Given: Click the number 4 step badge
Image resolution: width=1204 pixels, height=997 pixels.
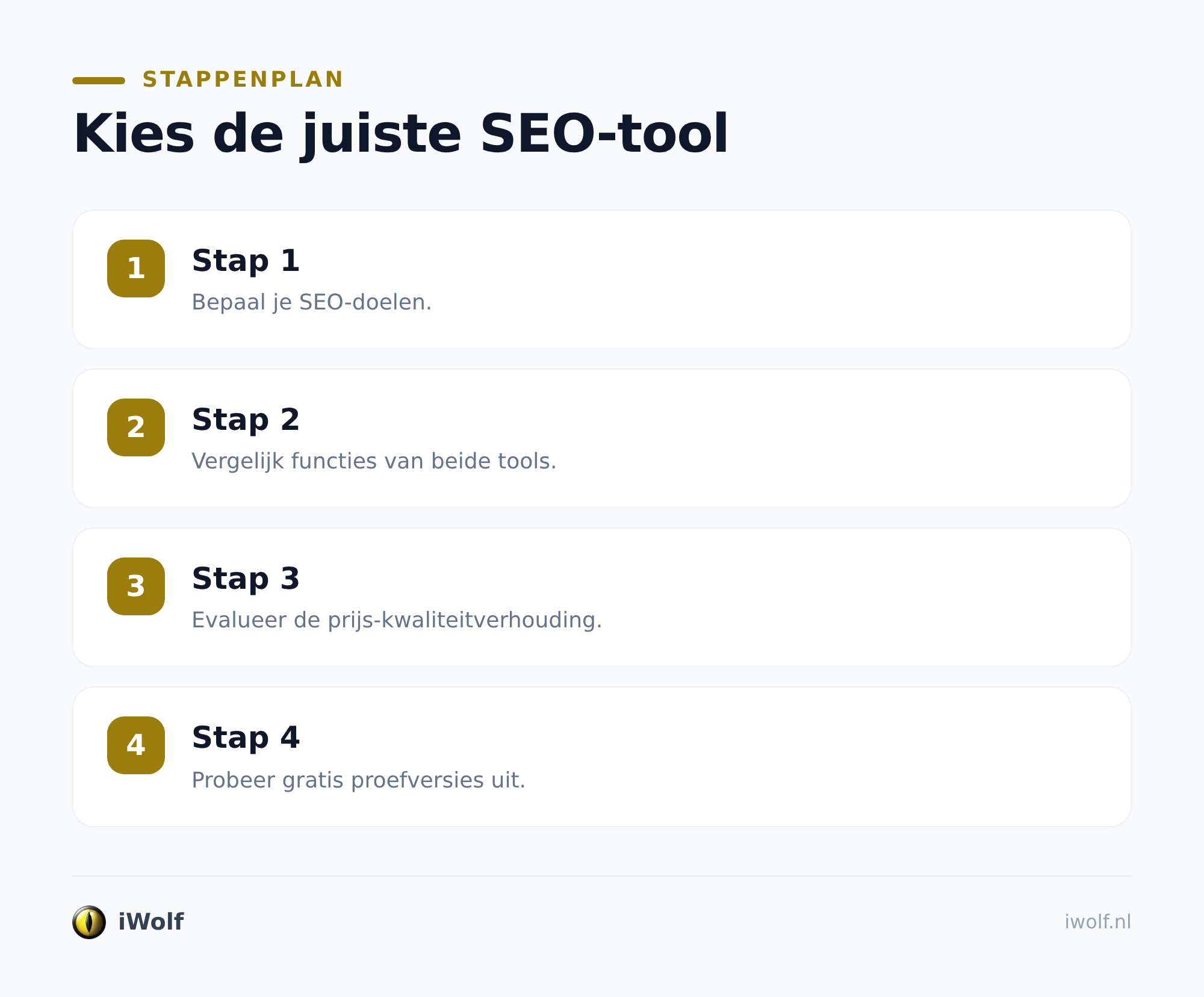Looking at the screenshot, I should click(x=136, y=745).
